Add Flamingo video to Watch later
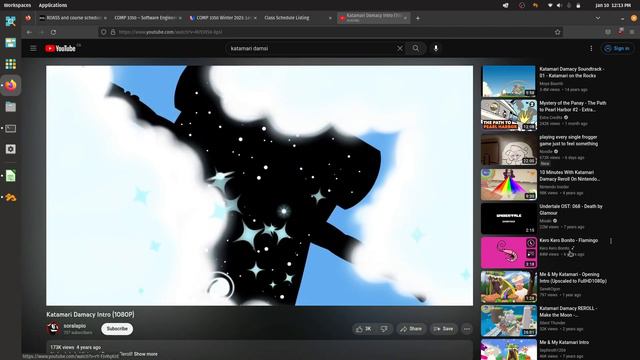The image size is (640, 360). point(531,243)
